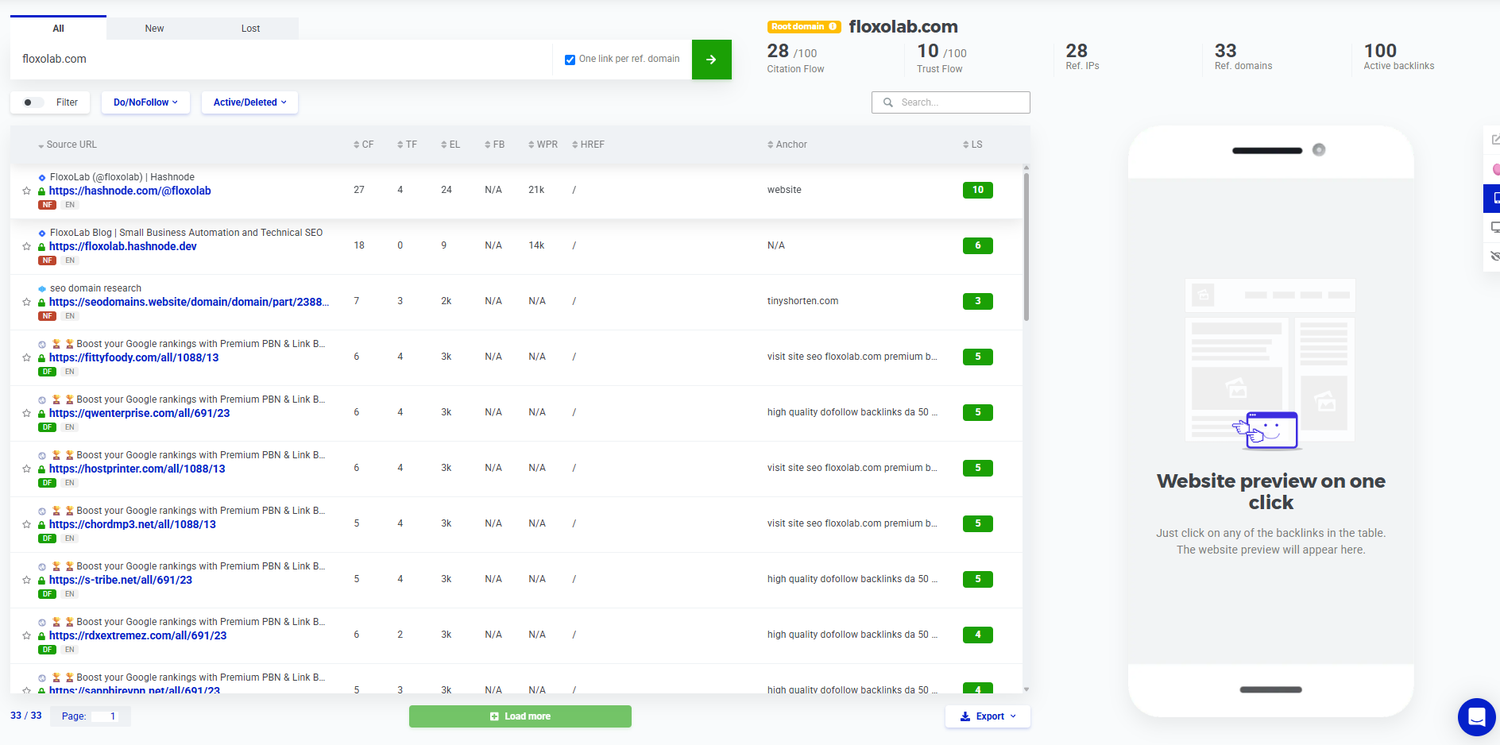Sort by the FB column header
The height and width of the screenshot is (745, 1500).
coord(494,145)
